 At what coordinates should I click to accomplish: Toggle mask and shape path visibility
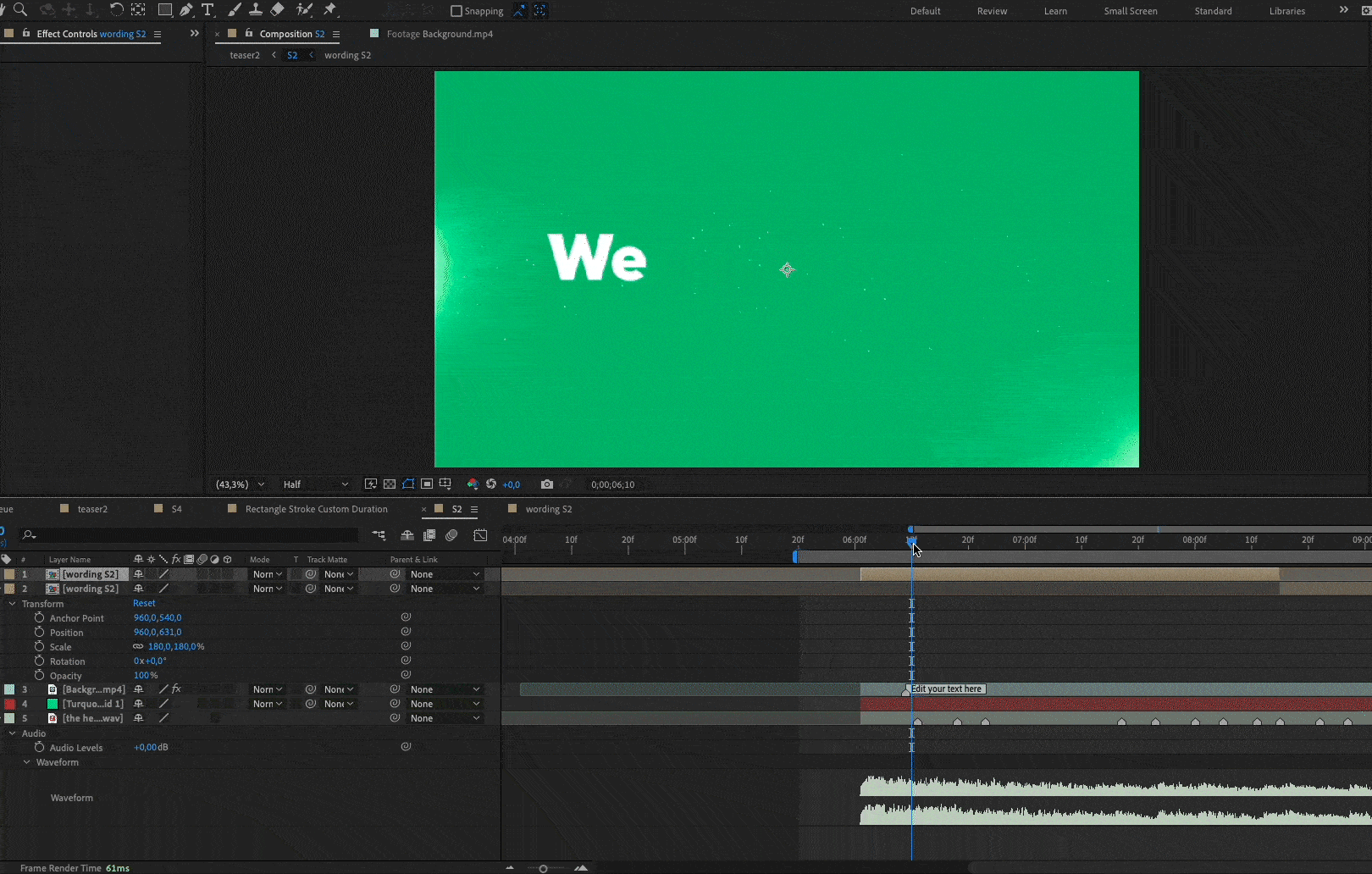pos(408,484)
